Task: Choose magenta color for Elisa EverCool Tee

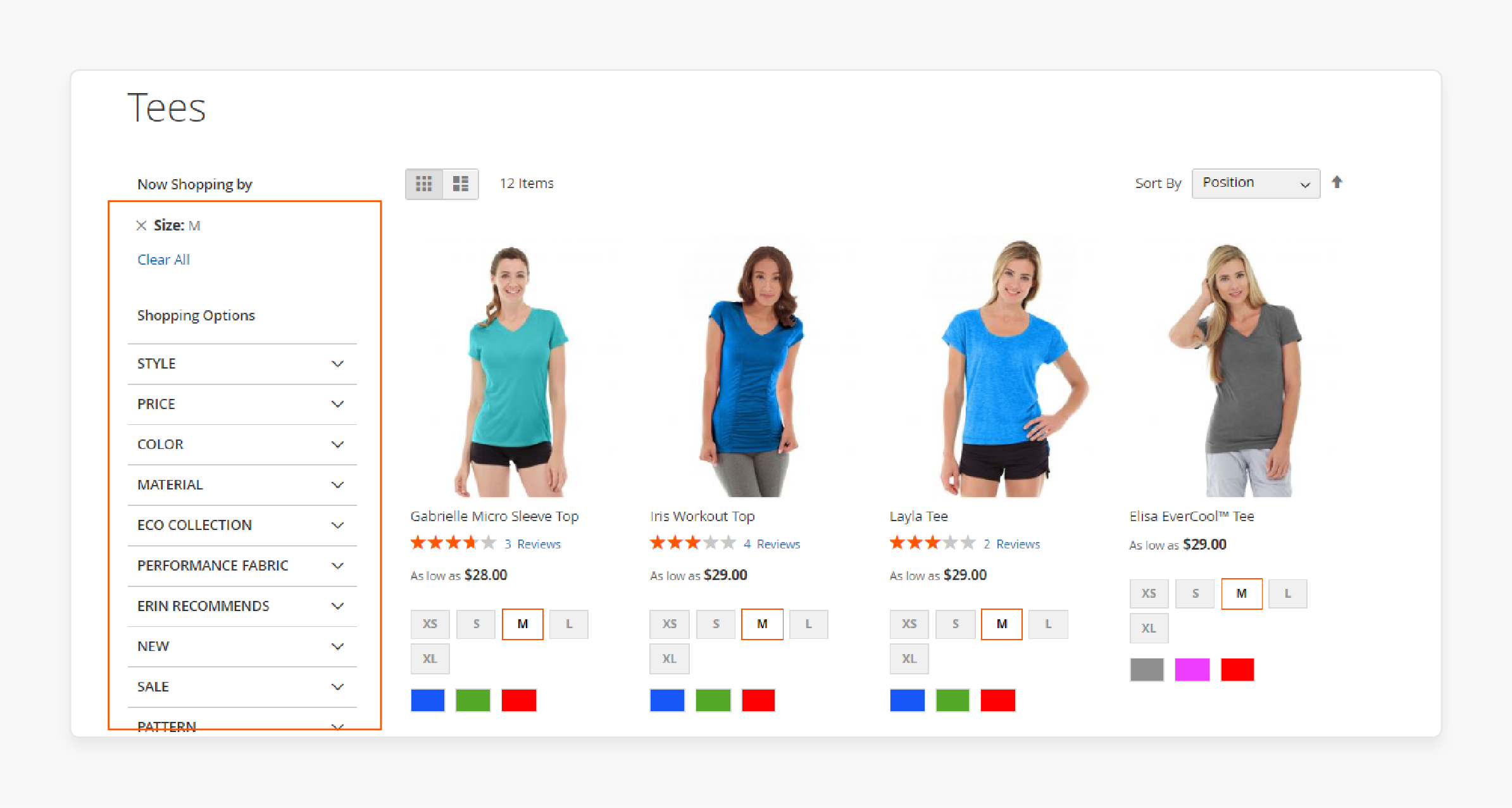Action: [1192, 670]
